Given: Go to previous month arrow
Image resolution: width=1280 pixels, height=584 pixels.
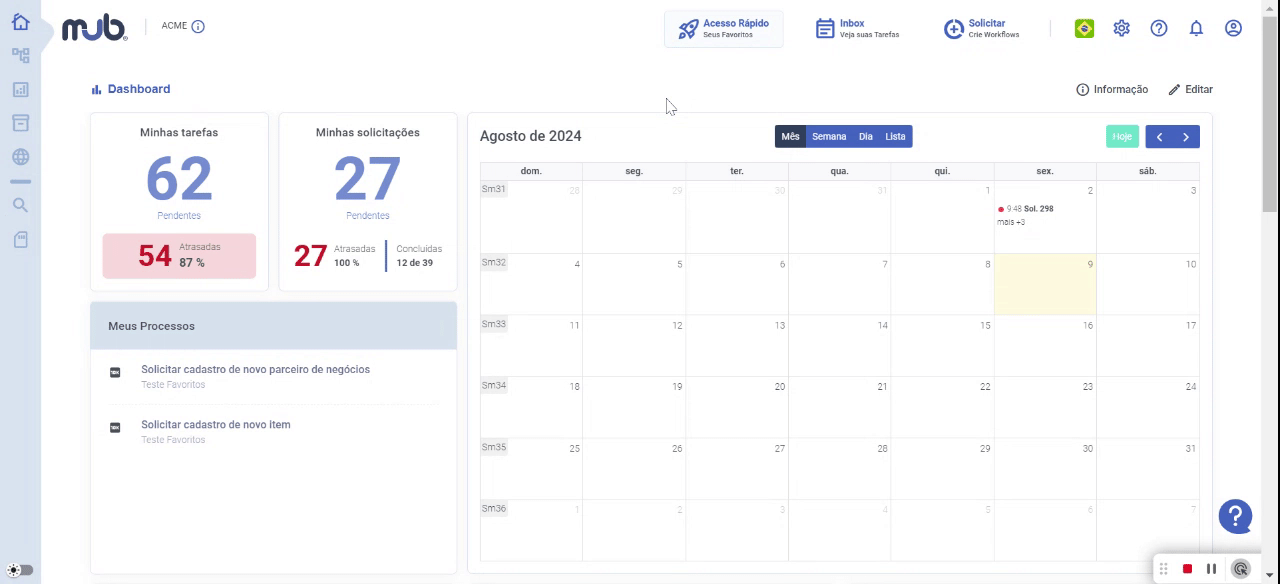Looking at the screenshot, I should pyautogui.click(x=1159, y=137).
